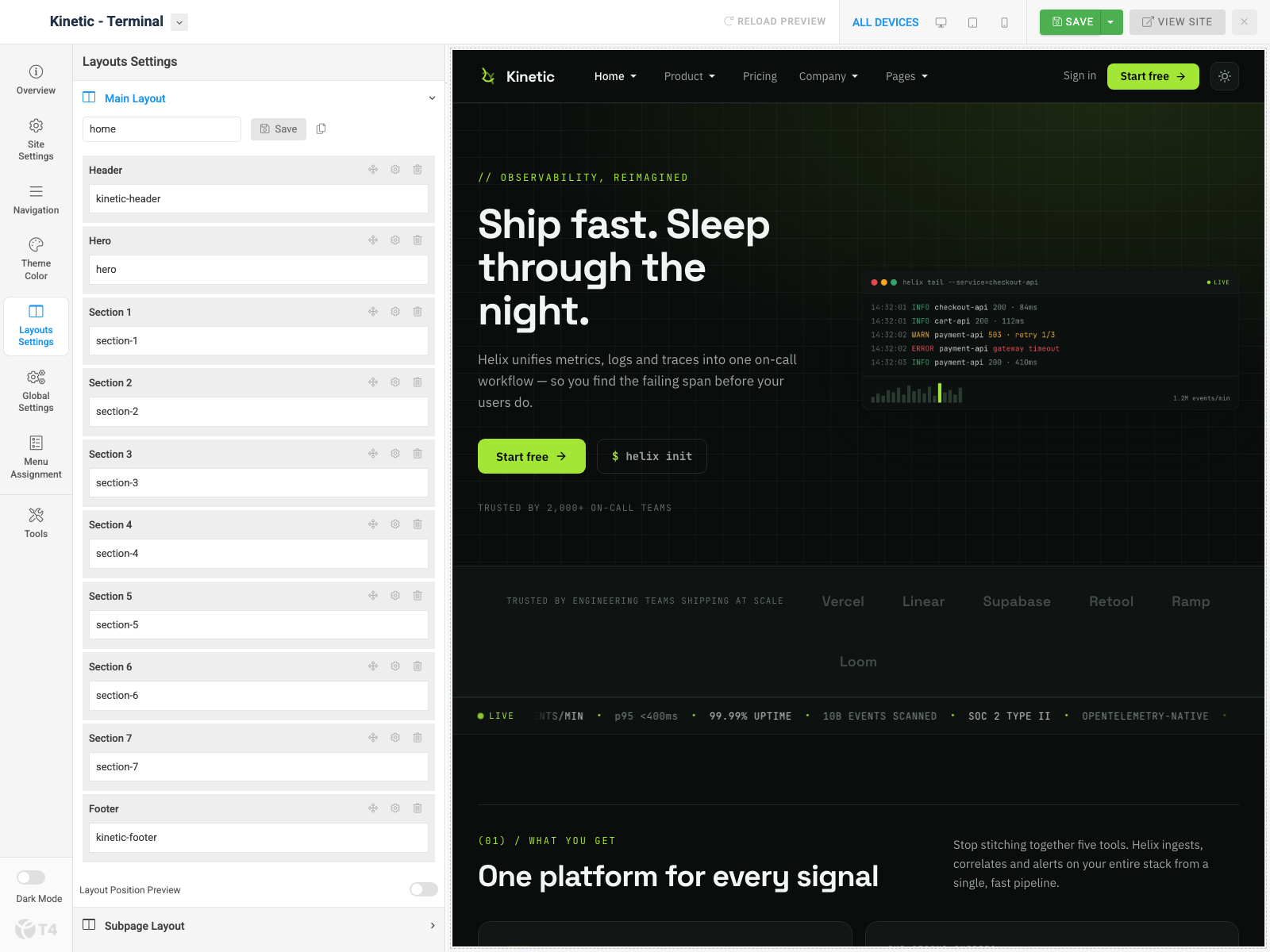Click the helix init command button
The height and width of the screenshot is (952, 1270).
tap(652, 456)
